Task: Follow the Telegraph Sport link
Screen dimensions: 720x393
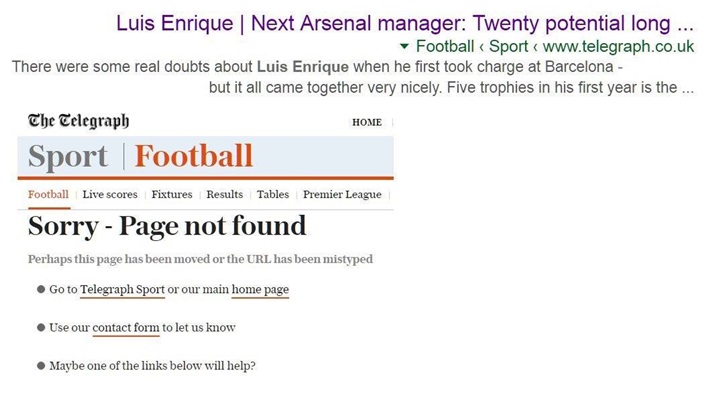Action: tap(122, 290)
